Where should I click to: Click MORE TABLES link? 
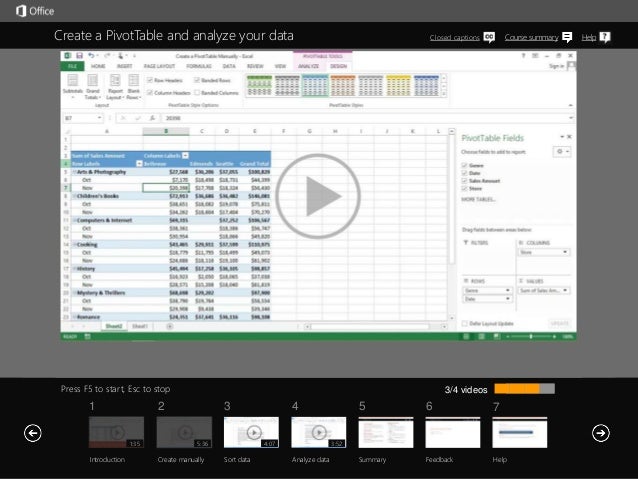point(478,199)
